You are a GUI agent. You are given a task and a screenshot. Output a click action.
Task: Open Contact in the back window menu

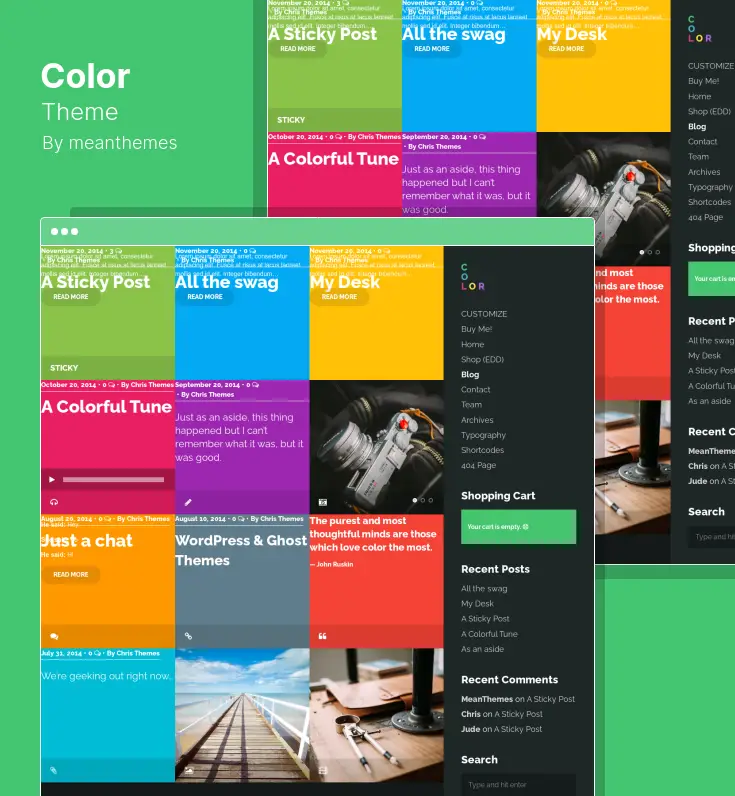point(703,142)
